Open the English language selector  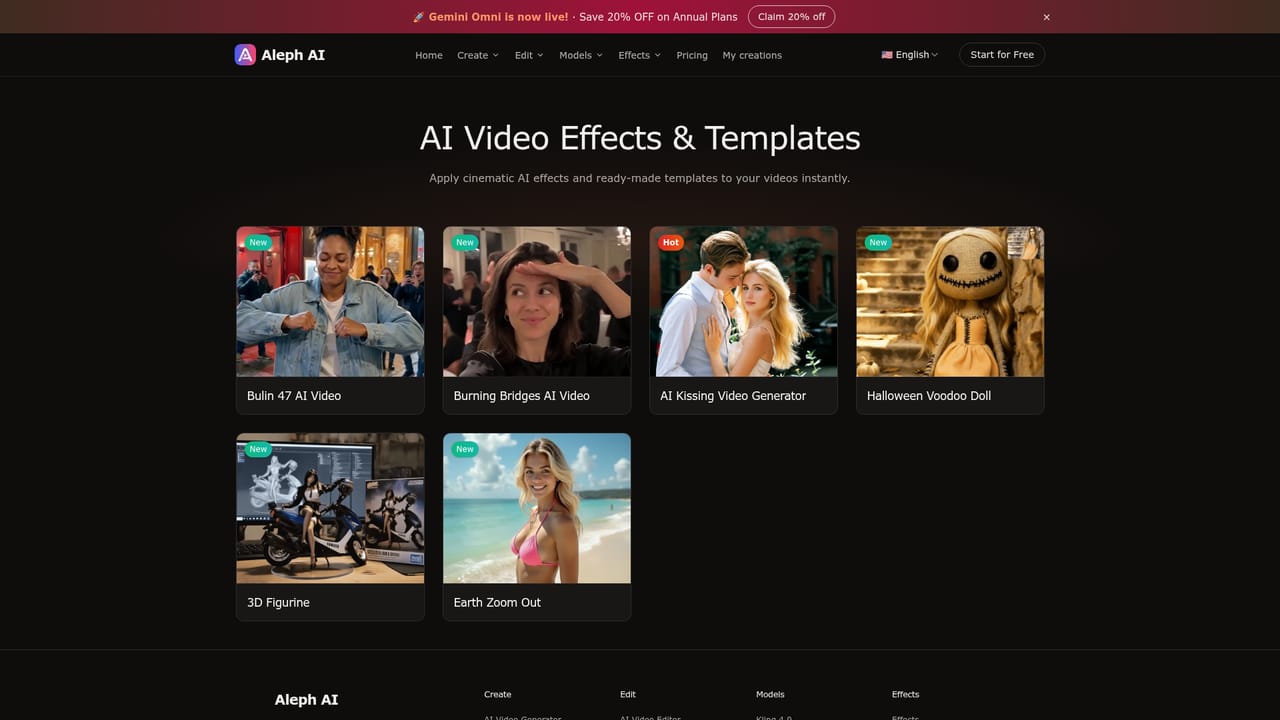pyautogui.click(x=910, y=55)
